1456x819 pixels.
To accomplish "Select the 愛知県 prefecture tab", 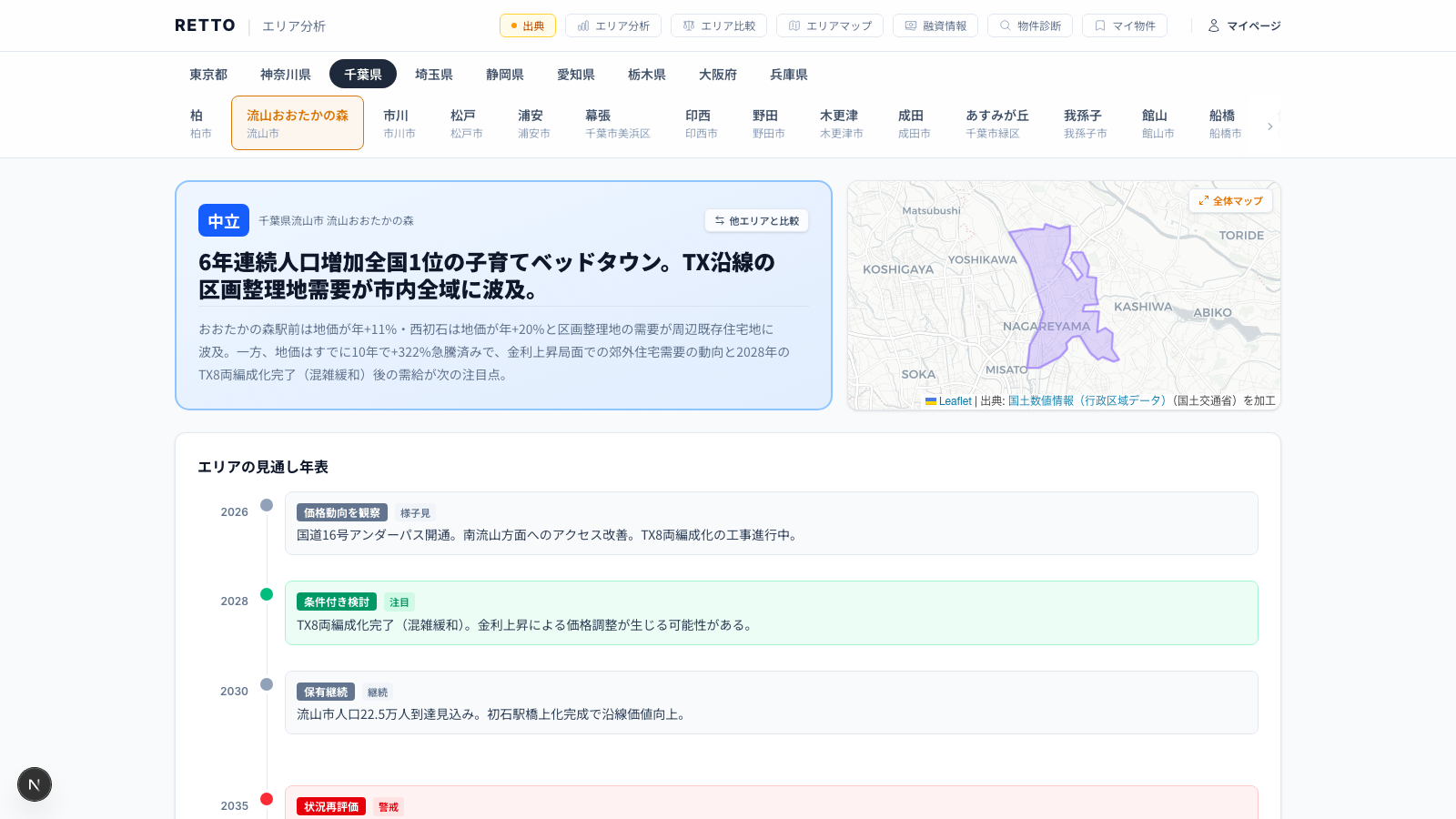I will click(576, 74).
